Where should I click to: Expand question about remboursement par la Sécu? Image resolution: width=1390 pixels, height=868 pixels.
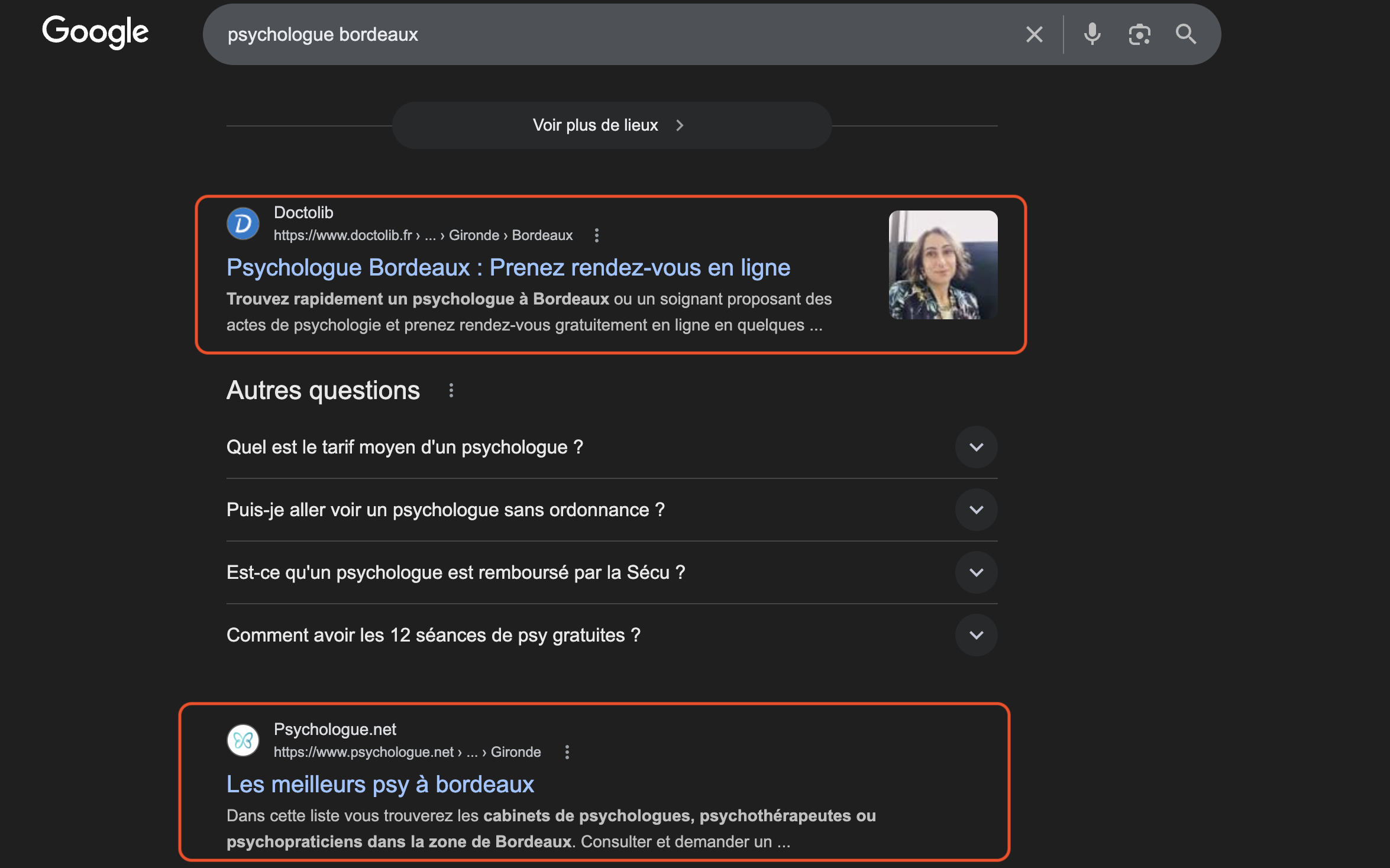[976, 572]
